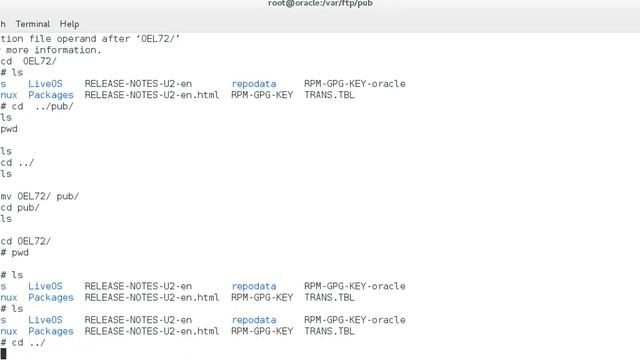
Task: Click TRANS.TBL in the listing above 'cd ../pub/'
Action: 329,95
